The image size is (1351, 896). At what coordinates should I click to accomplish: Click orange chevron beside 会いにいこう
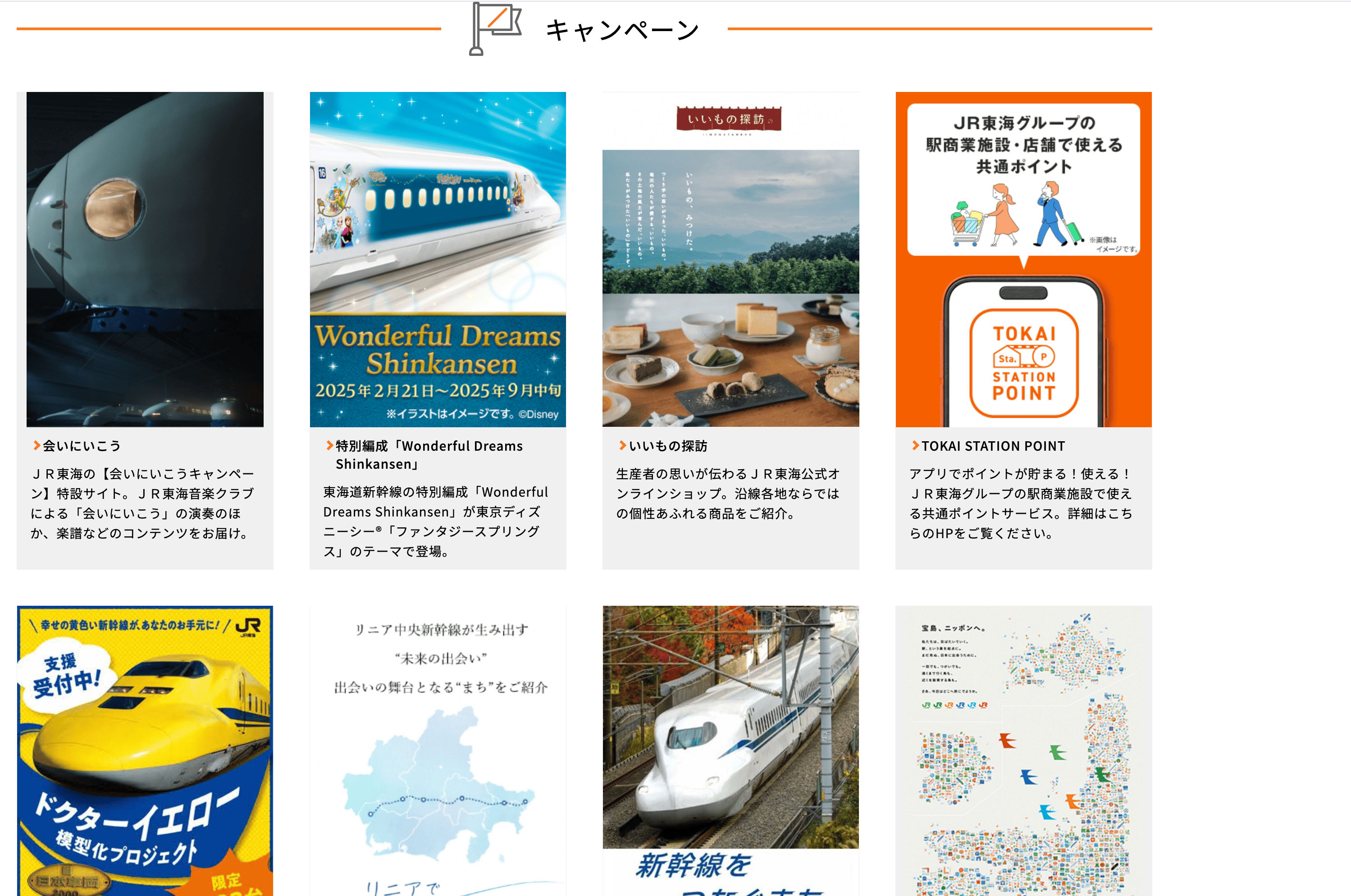pyautogui.click(x=37, y=446)
